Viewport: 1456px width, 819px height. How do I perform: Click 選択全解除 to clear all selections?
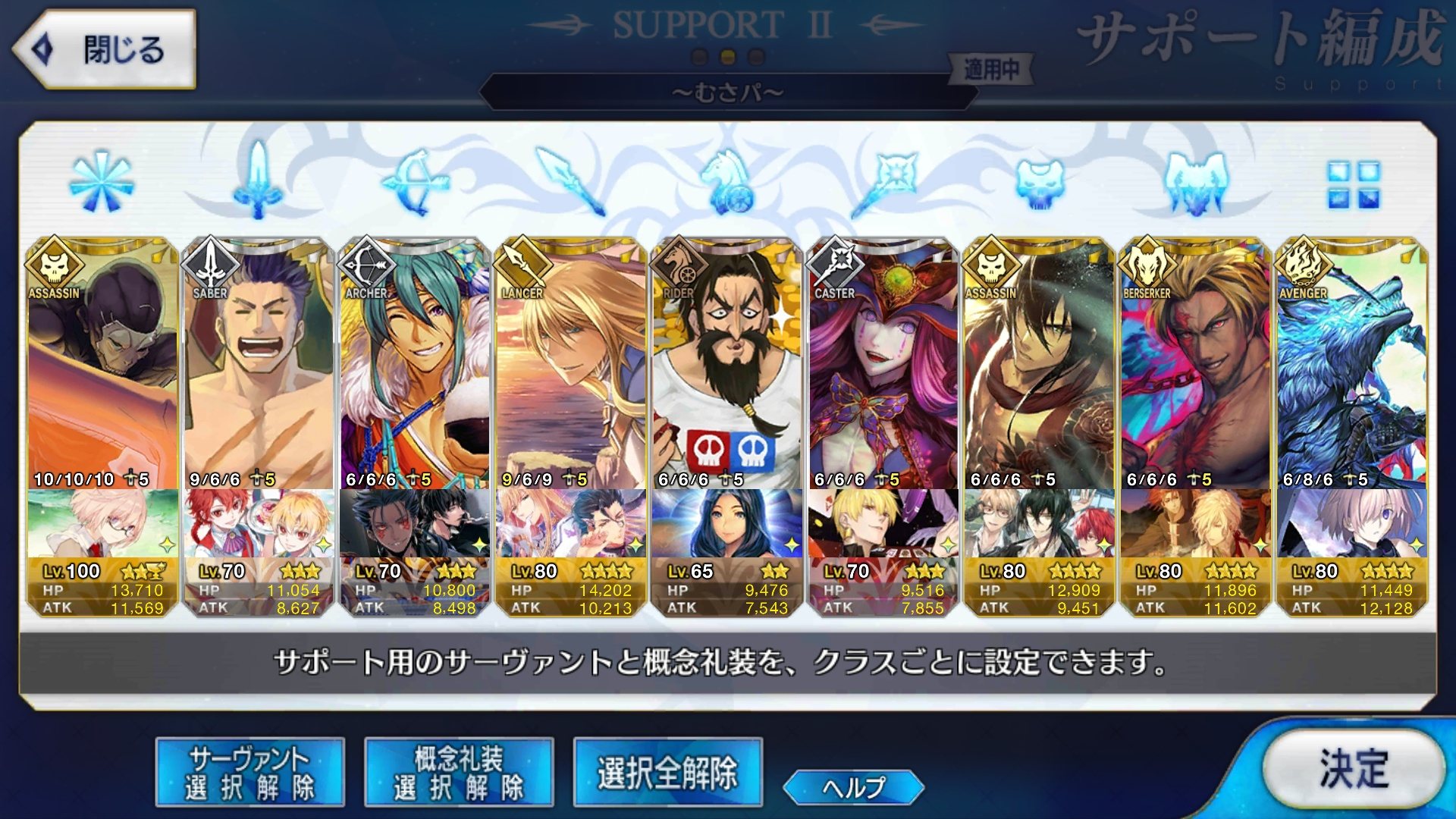pyautogui.click(x=668, y=772)
